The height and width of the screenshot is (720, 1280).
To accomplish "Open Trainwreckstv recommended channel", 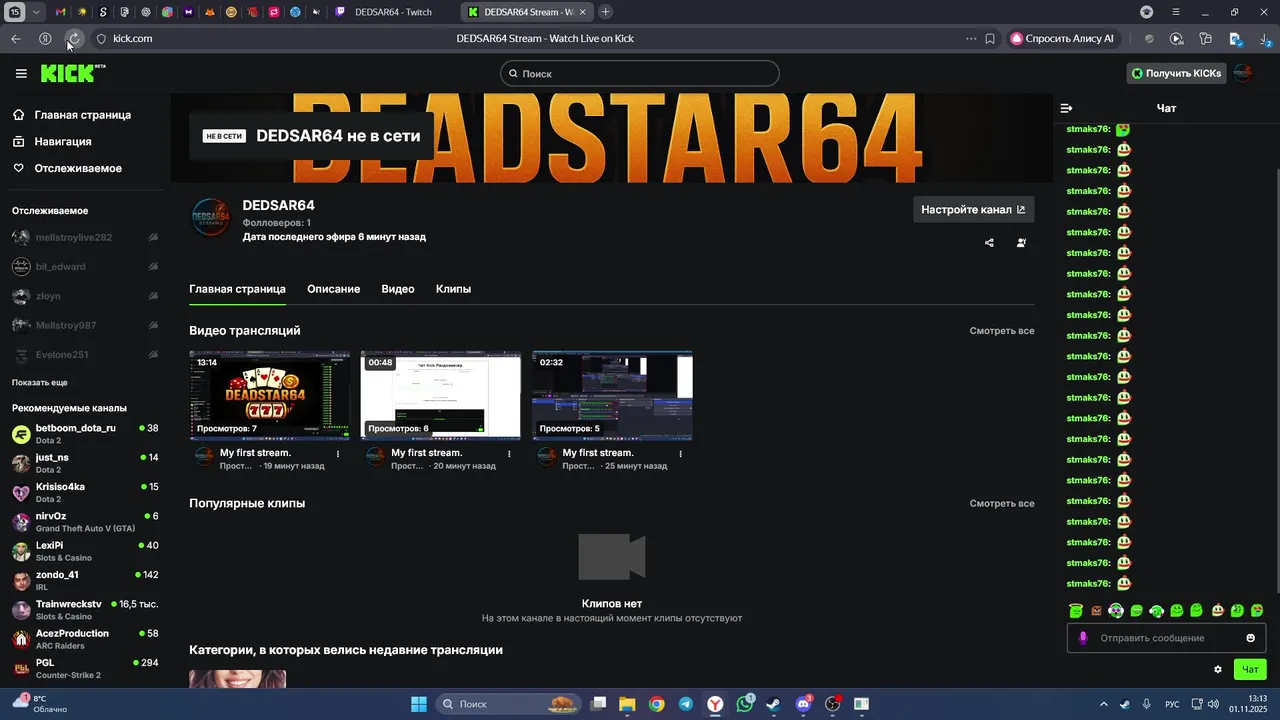I will [85, 610].
